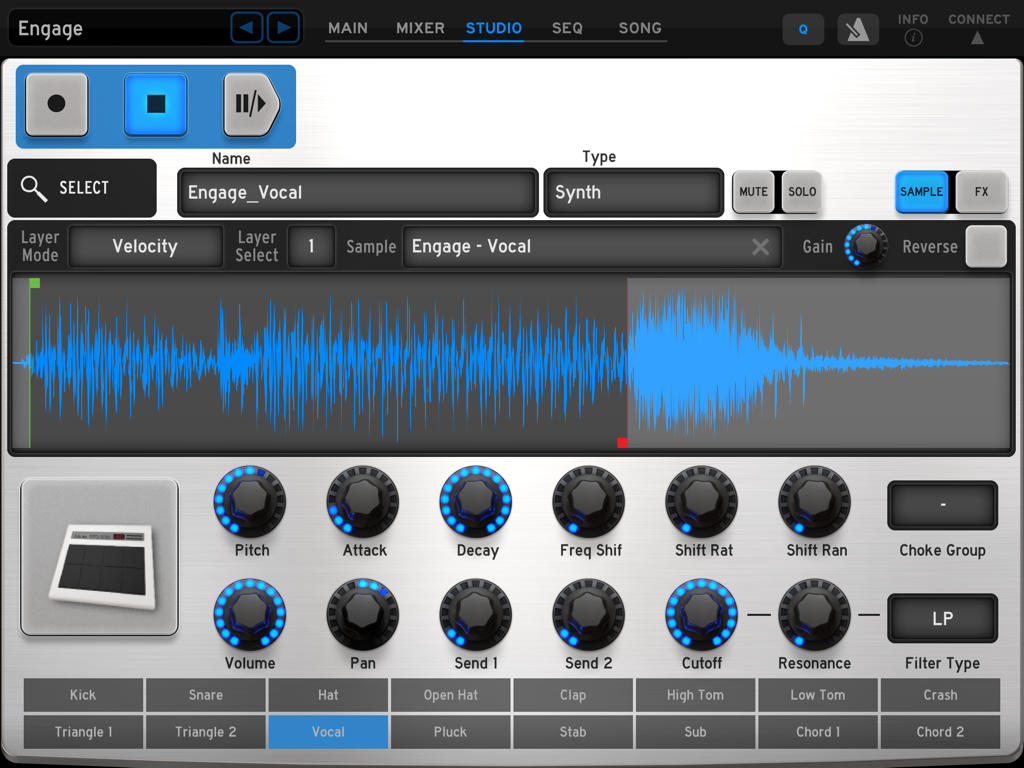Enable Reverse sample playback

point(985,246)
